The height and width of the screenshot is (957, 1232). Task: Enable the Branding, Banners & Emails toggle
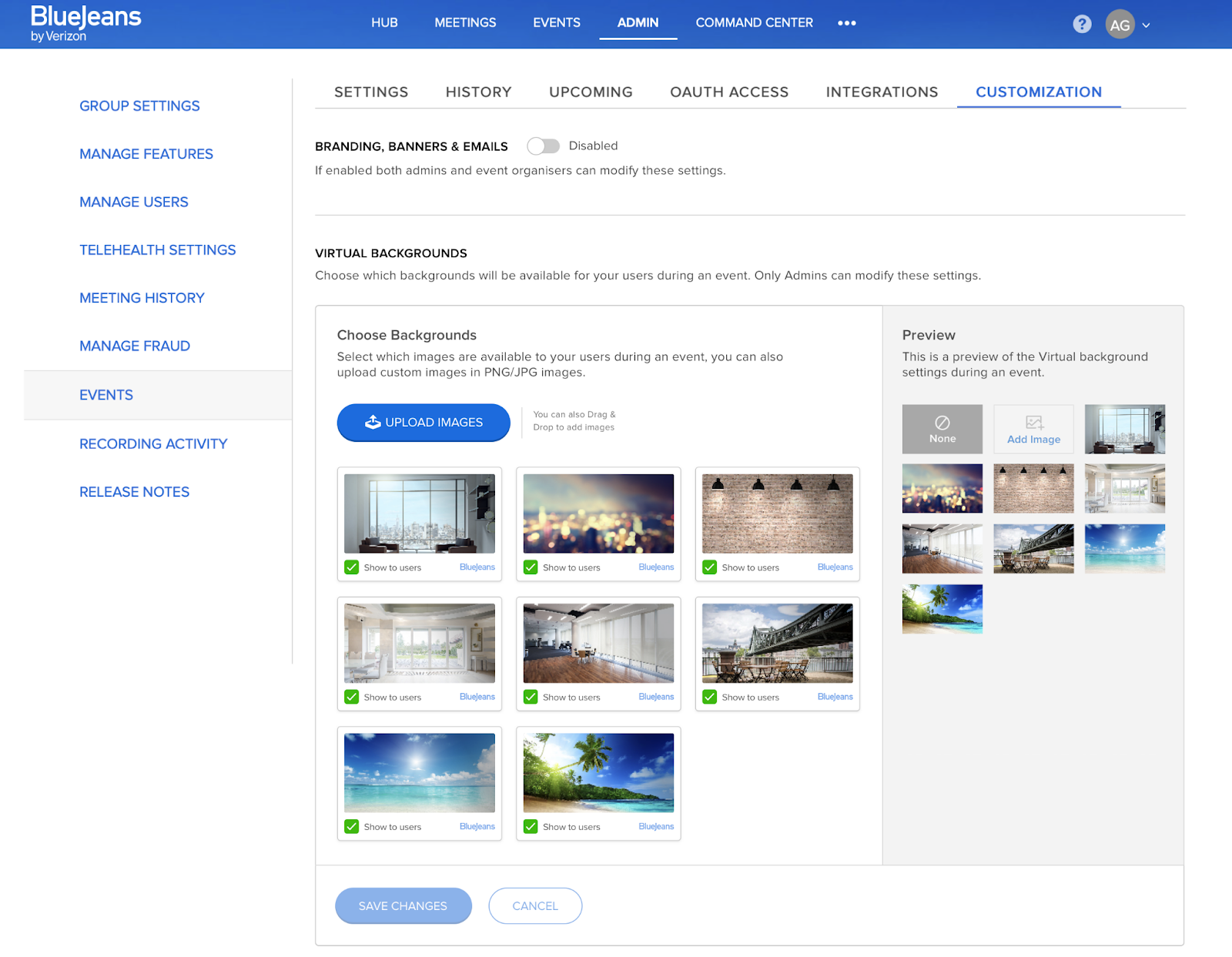(x=543, y=146)
